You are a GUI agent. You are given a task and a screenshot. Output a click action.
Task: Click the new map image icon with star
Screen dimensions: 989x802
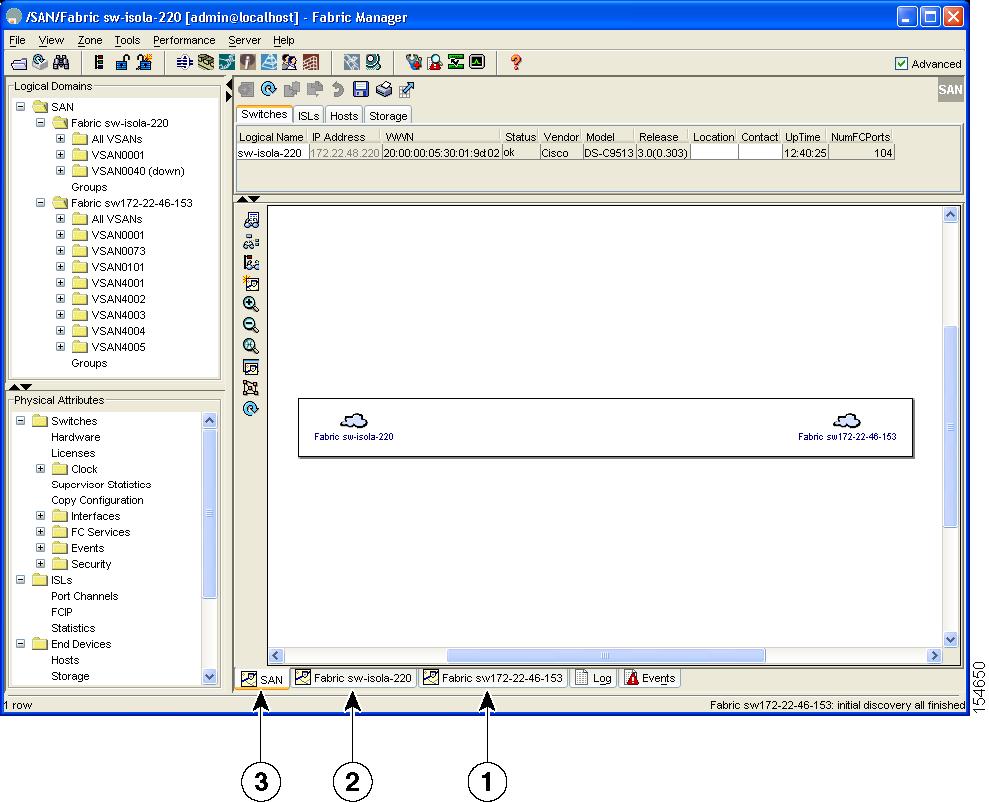click(250, 283)
